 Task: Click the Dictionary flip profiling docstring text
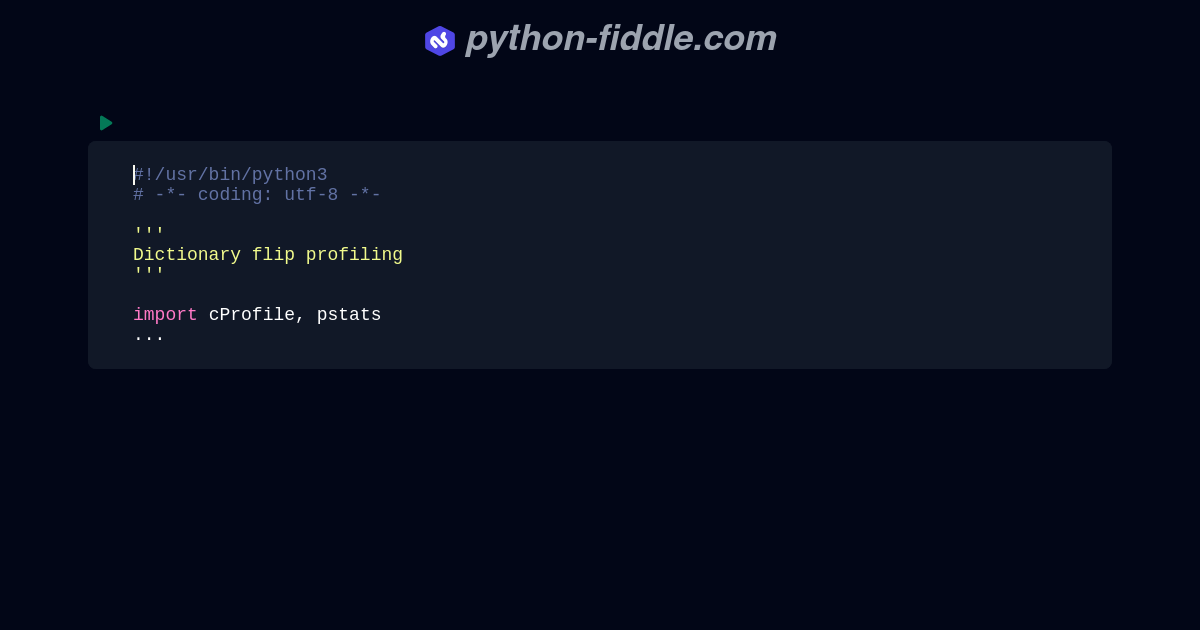[268, 254]
